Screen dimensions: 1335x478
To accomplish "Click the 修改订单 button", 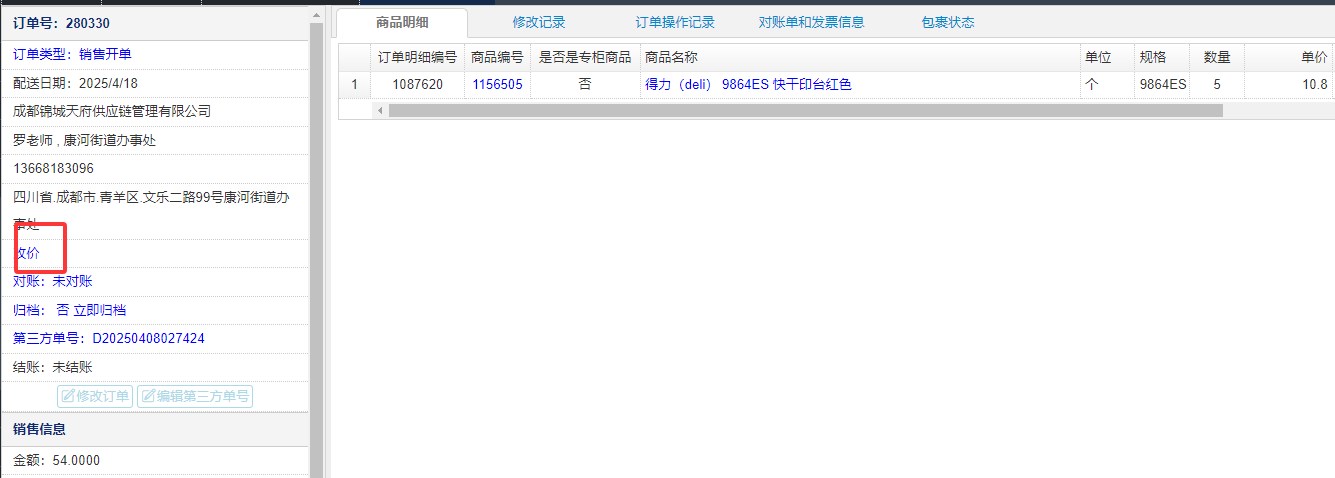I will [x=95, y=396].
